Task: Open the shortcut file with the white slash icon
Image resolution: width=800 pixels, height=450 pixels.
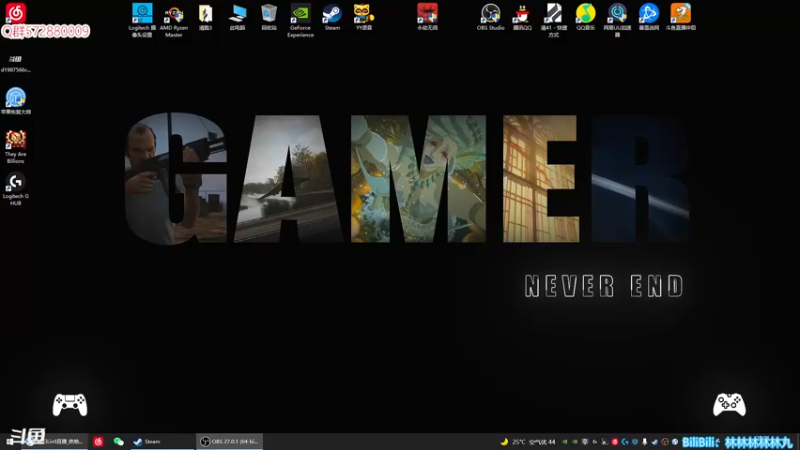Action: click(554, 20)
